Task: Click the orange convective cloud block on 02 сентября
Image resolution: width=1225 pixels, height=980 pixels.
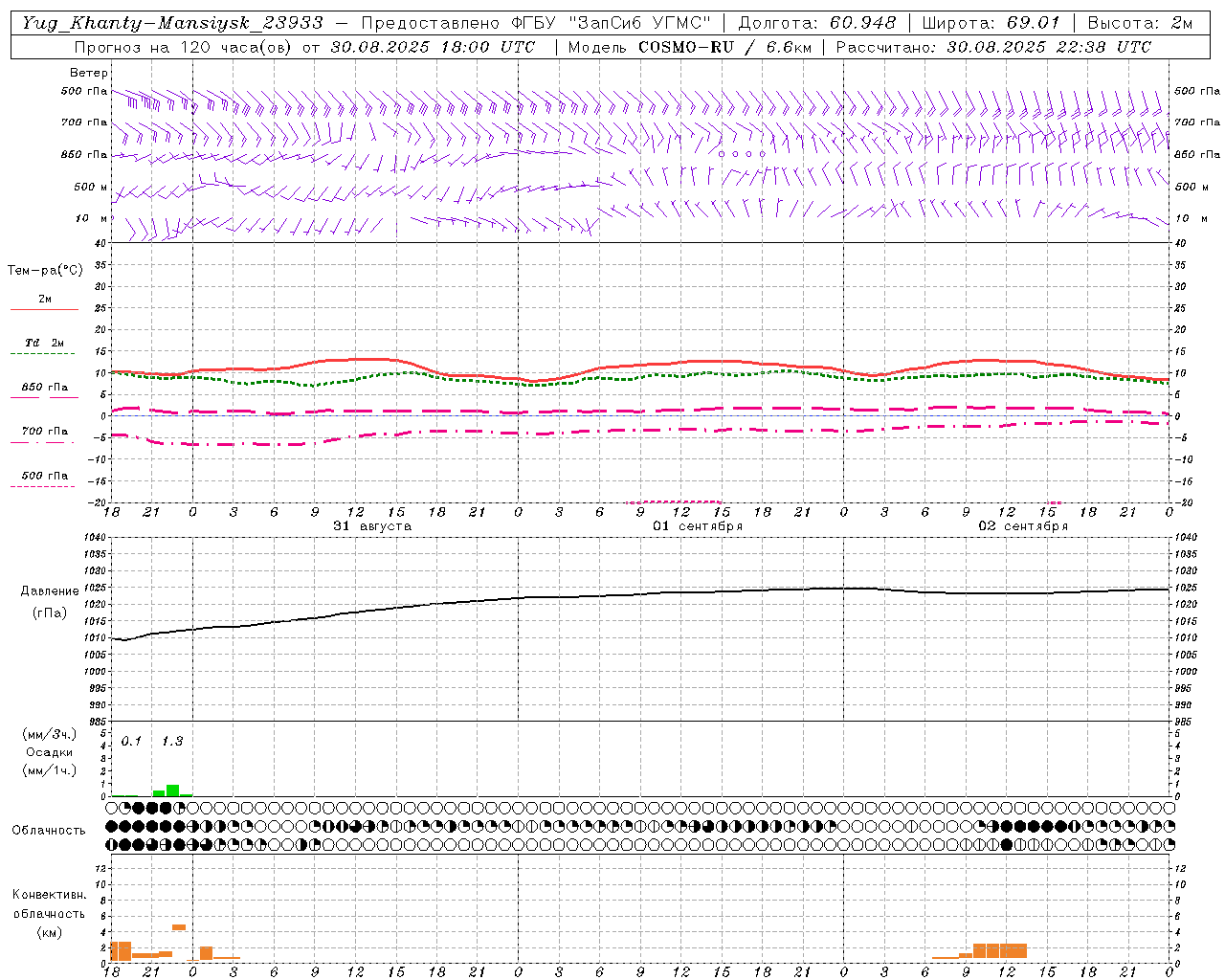Action: click(1000, 951)
